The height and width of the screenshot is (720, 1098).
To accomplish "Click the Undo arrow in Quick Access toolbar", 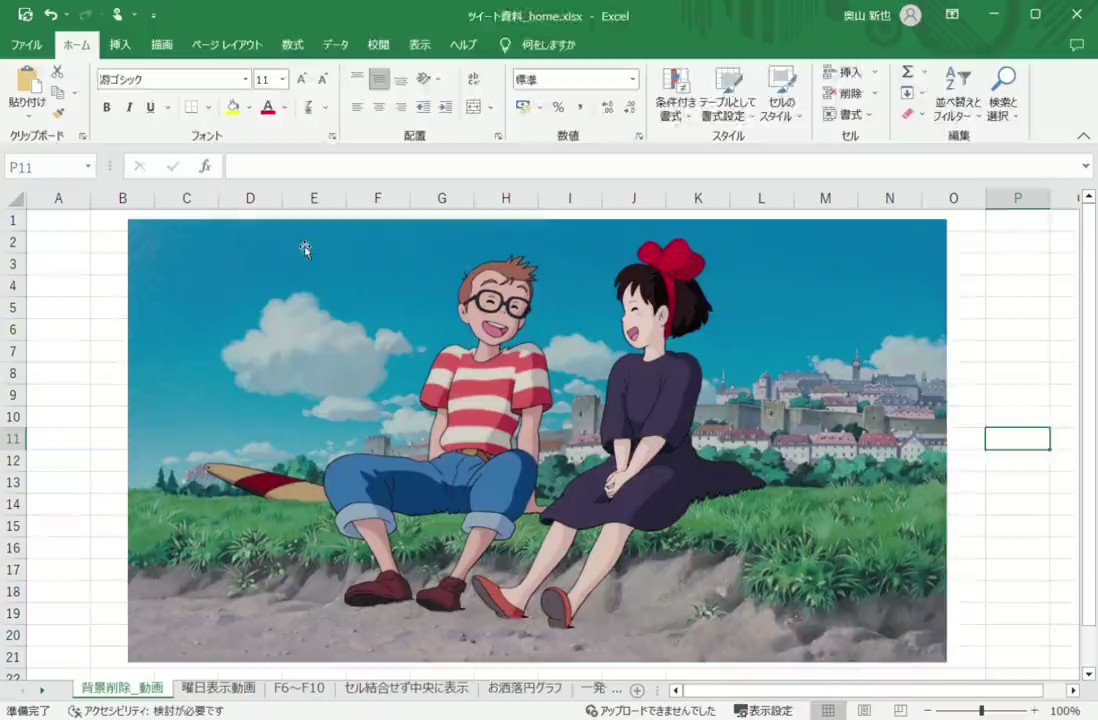I will (x=50, y=15).
